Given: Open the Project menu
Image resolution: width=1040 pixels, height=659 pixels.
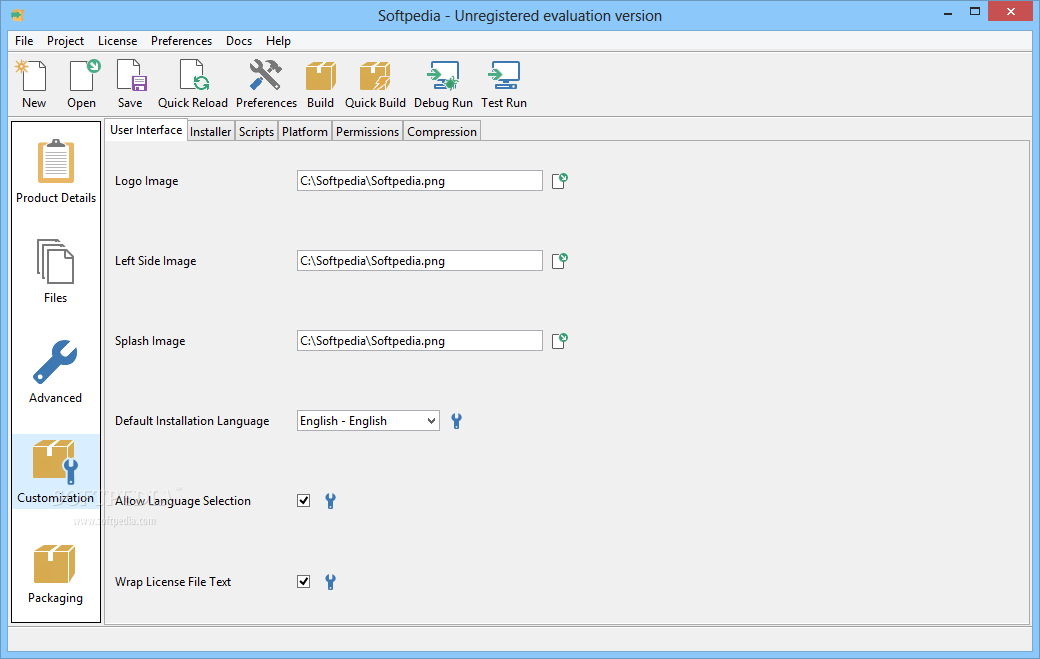Looking at the screenshot, I should (x=65, y=40).
